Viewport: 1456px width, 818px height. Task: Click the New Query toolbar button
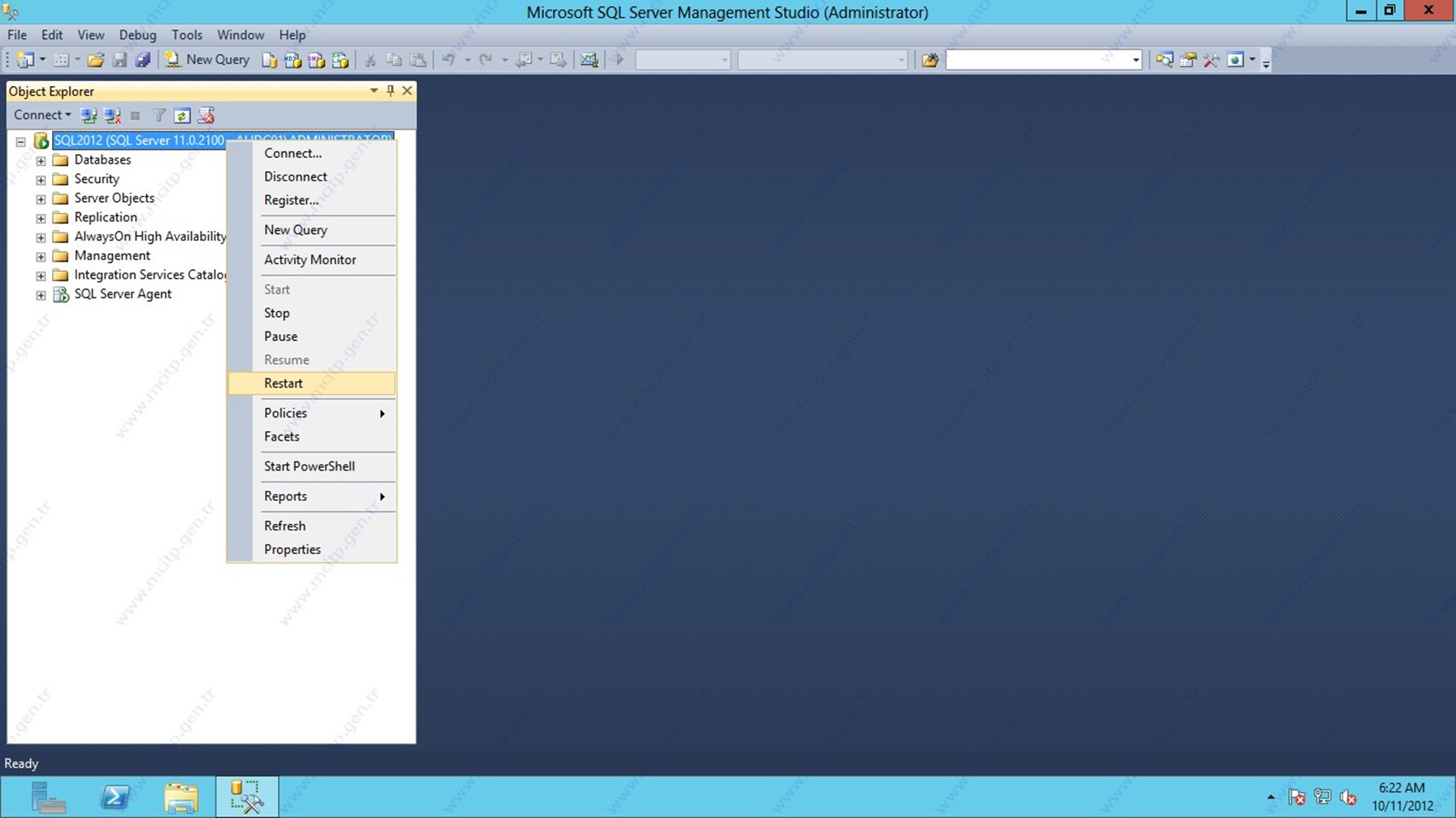[207, 60]
